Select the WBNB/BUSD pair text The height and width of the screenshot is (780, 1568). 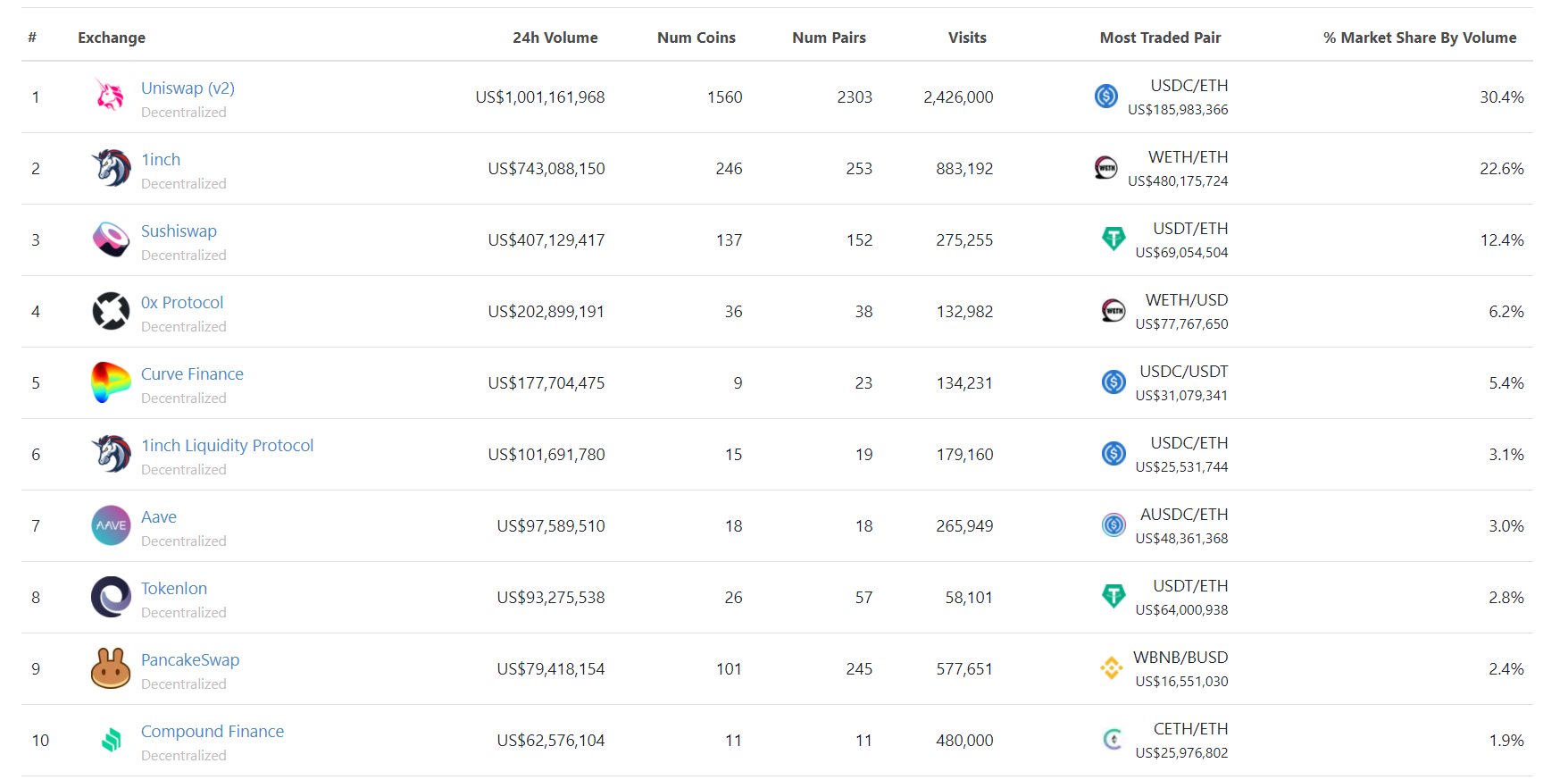(x=1180, y=658)
